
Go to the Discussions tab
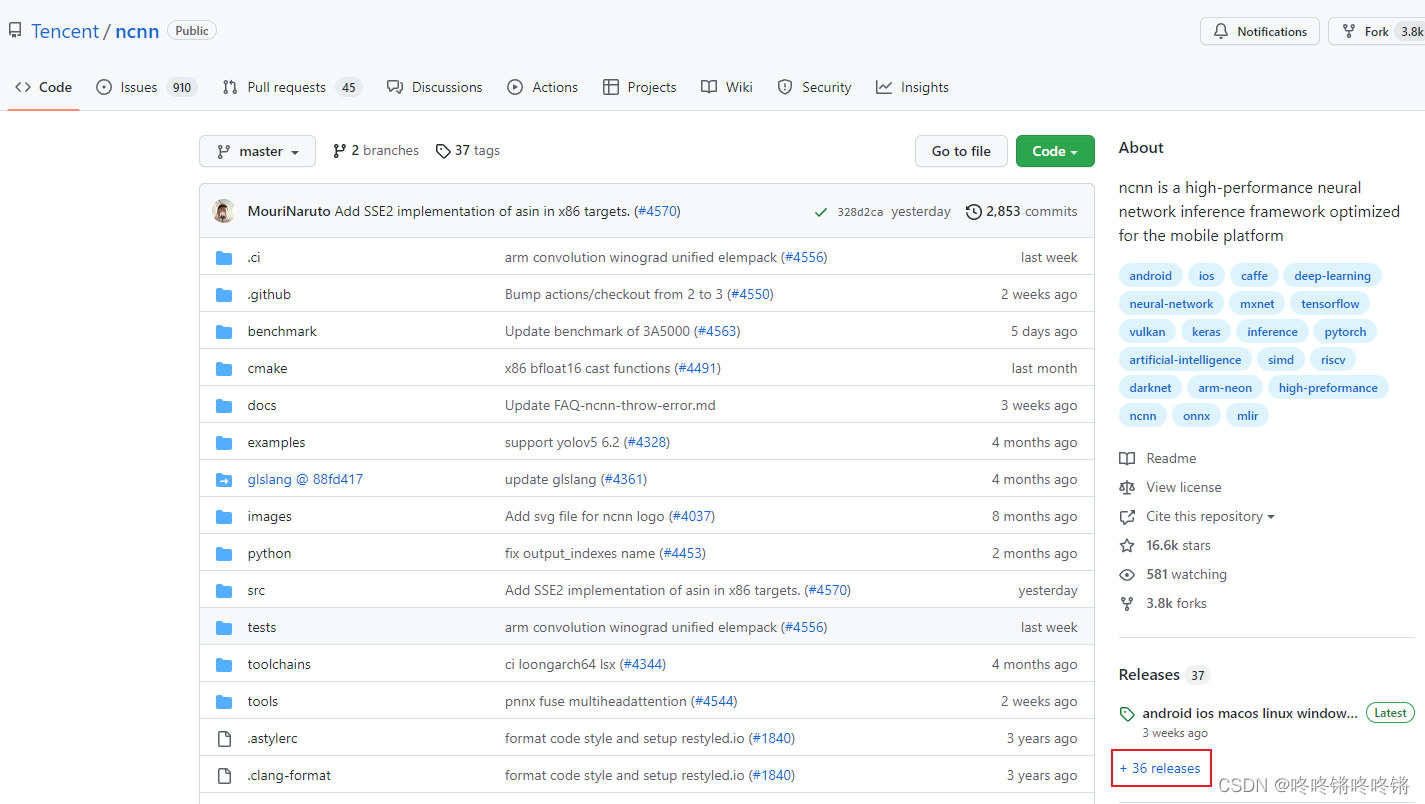[x=435, y=87]
